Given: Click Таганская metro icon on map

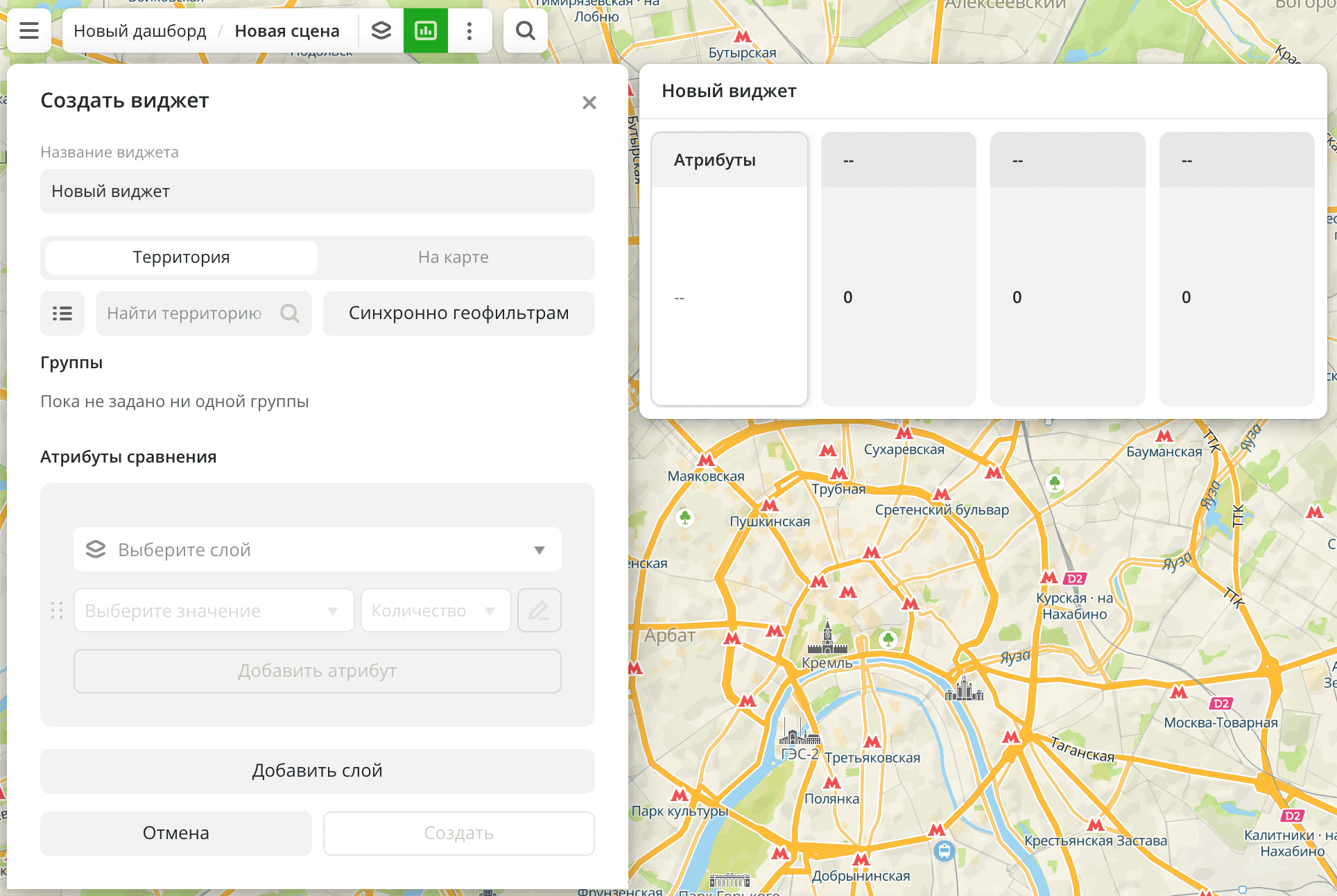Looking at the screenshot, I should click(1012, 736).
